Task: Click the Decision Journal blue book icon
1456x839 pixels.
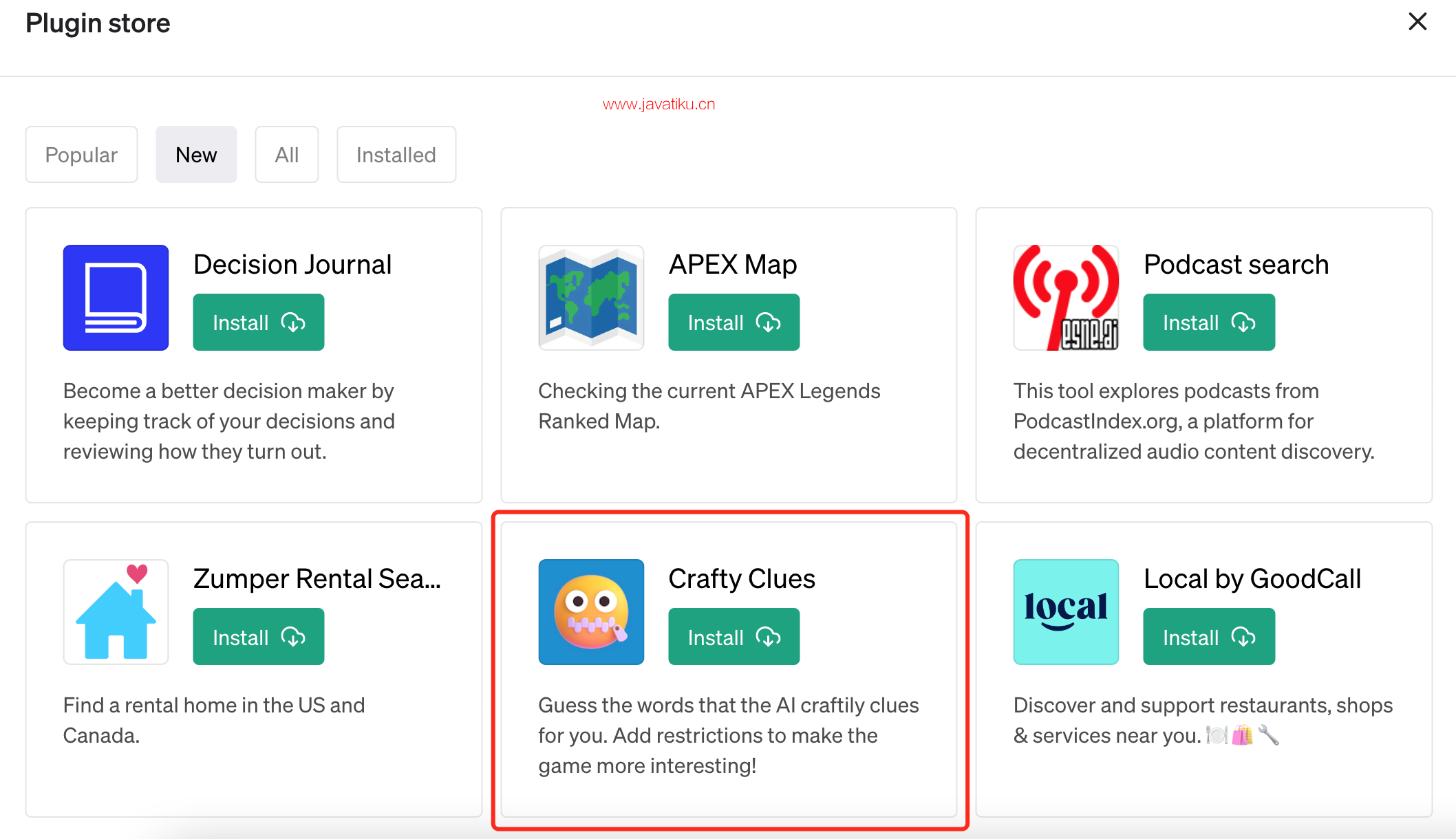Action: [x=116, y=298]
